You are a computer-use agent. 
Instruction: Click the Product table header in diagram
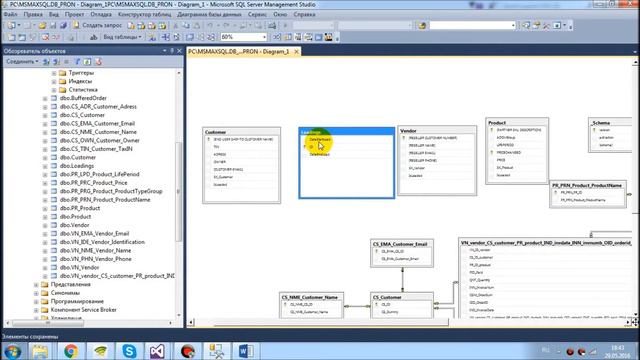tap(517, 122)
